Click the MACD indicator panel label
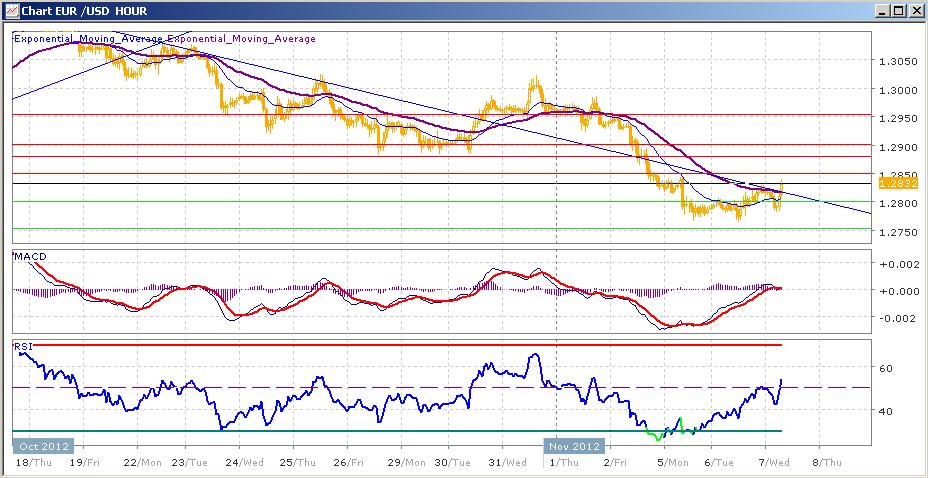The height and width of the screenshot is (478, 928). coord(30,258)
